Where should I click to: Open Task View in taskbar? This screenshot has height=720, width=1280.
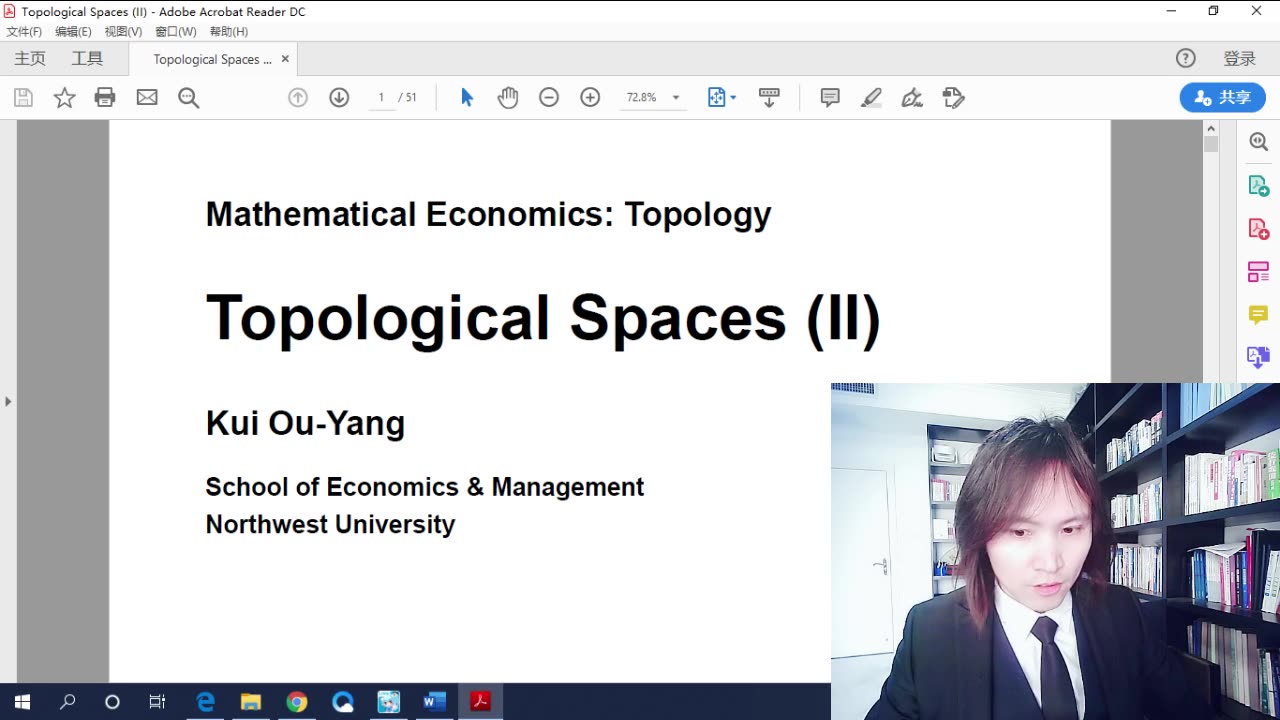tap(157, 702)
